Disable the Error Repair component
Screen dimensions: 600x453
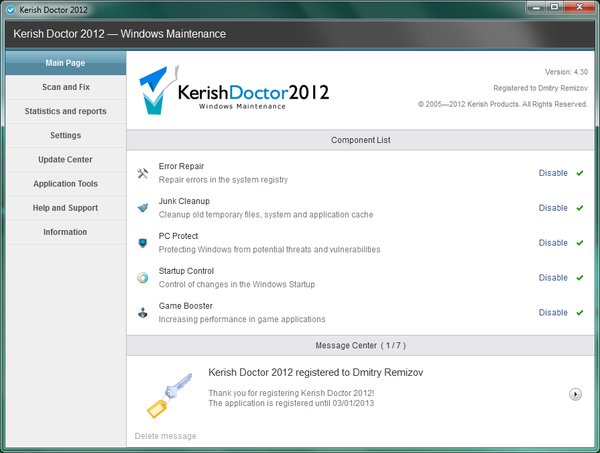coord(553,173)
